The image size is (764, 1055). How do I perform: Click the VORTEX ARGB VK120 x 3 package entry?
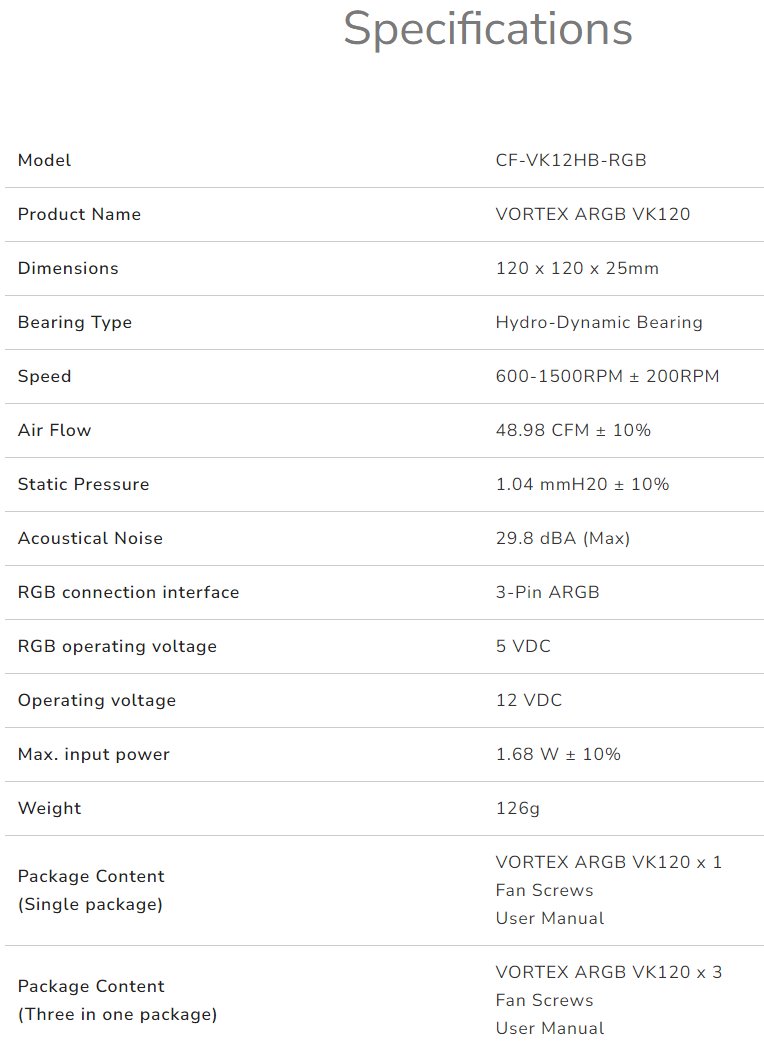point(608,972)
